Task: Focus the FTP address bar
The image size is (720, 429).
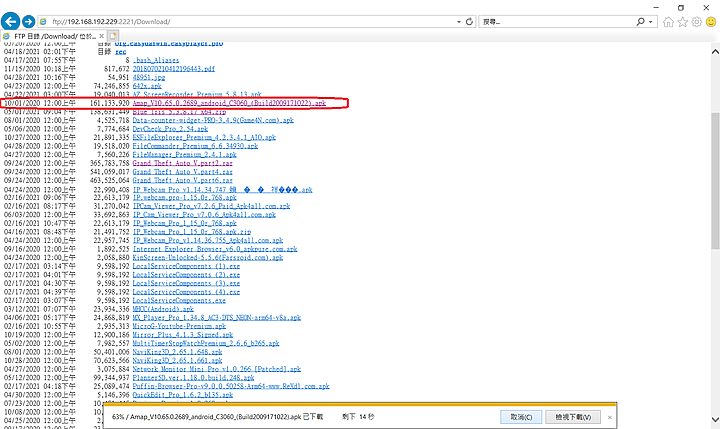Action: point(248,22)
